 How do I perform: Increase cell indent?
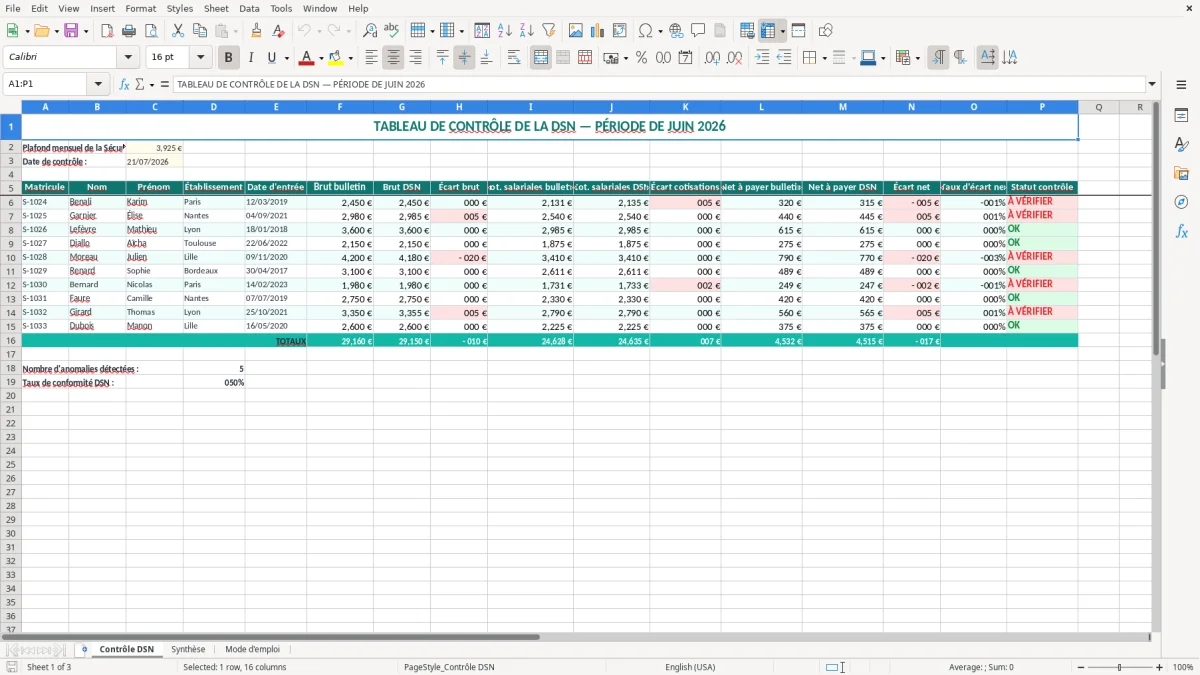click(x=763, y=58)
